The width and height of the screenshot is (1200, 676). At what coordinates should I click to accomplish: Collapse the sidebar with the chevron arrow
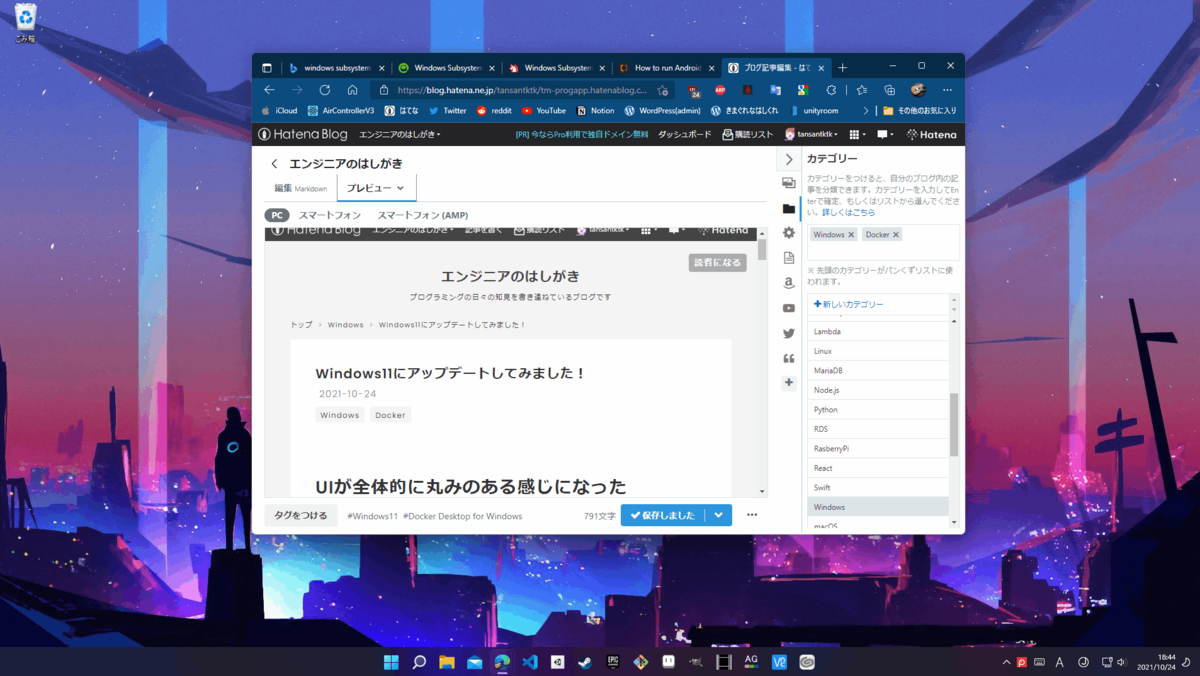click(x=789, y=159)
